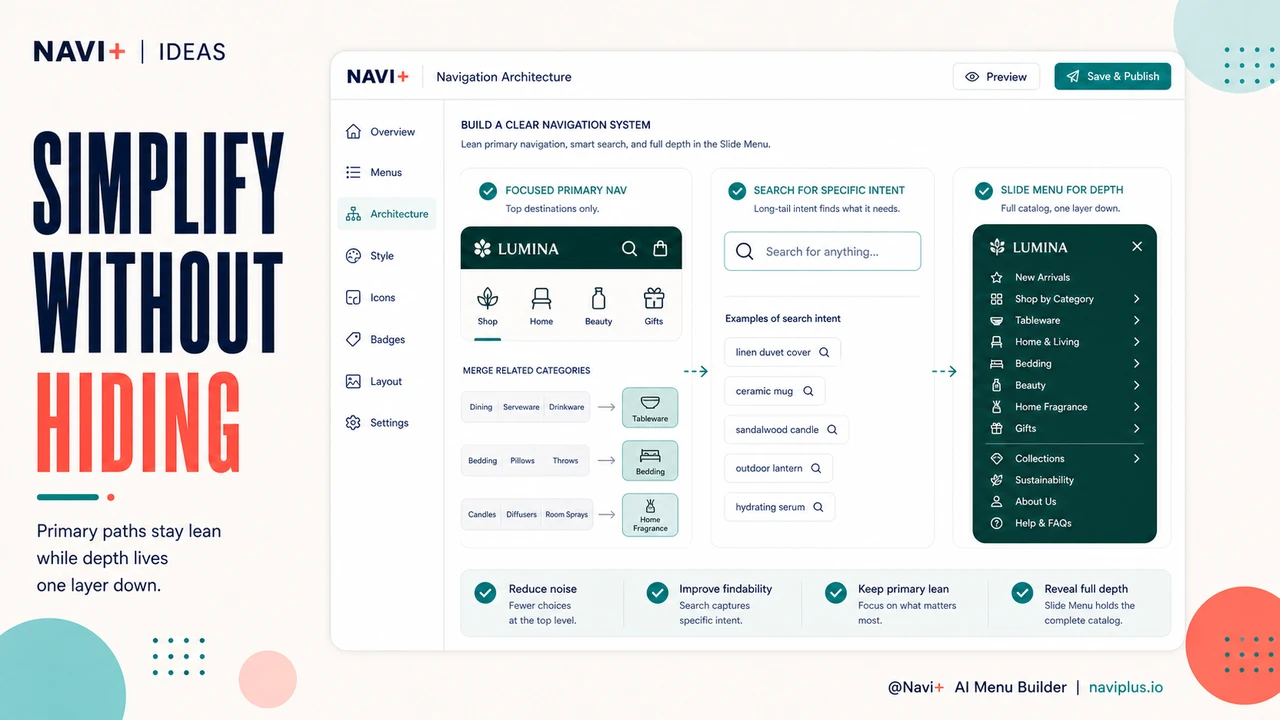Viewport: 1280px width, 720px height.
Task: Click the Dining category chip
Action: coord(481,407)
